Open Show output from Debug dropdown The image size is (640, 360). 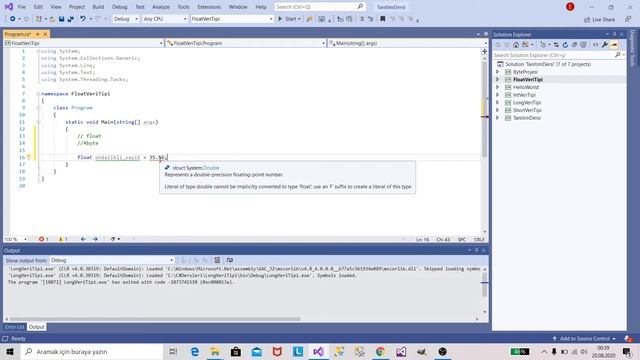coord(112,260)
